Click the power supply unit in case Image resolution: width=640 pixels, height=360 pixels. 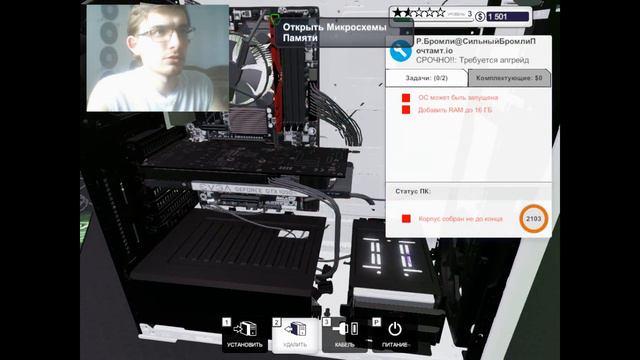click(x=229, y=261)
